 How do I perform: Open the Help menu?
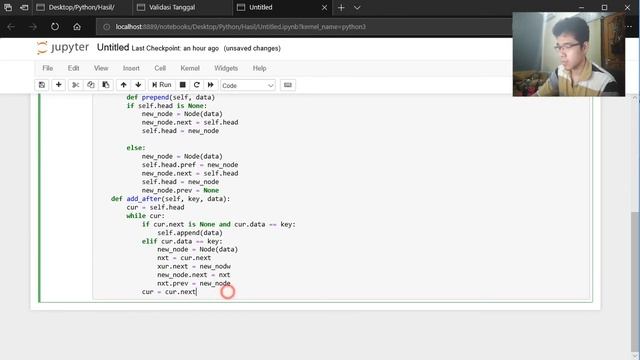(x=259, y=68)
